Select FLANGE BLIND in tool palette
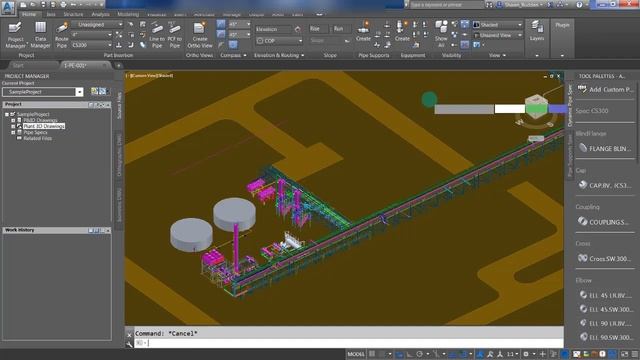The width and height of the screenshot is (640, 360). (x=605, y=149)
